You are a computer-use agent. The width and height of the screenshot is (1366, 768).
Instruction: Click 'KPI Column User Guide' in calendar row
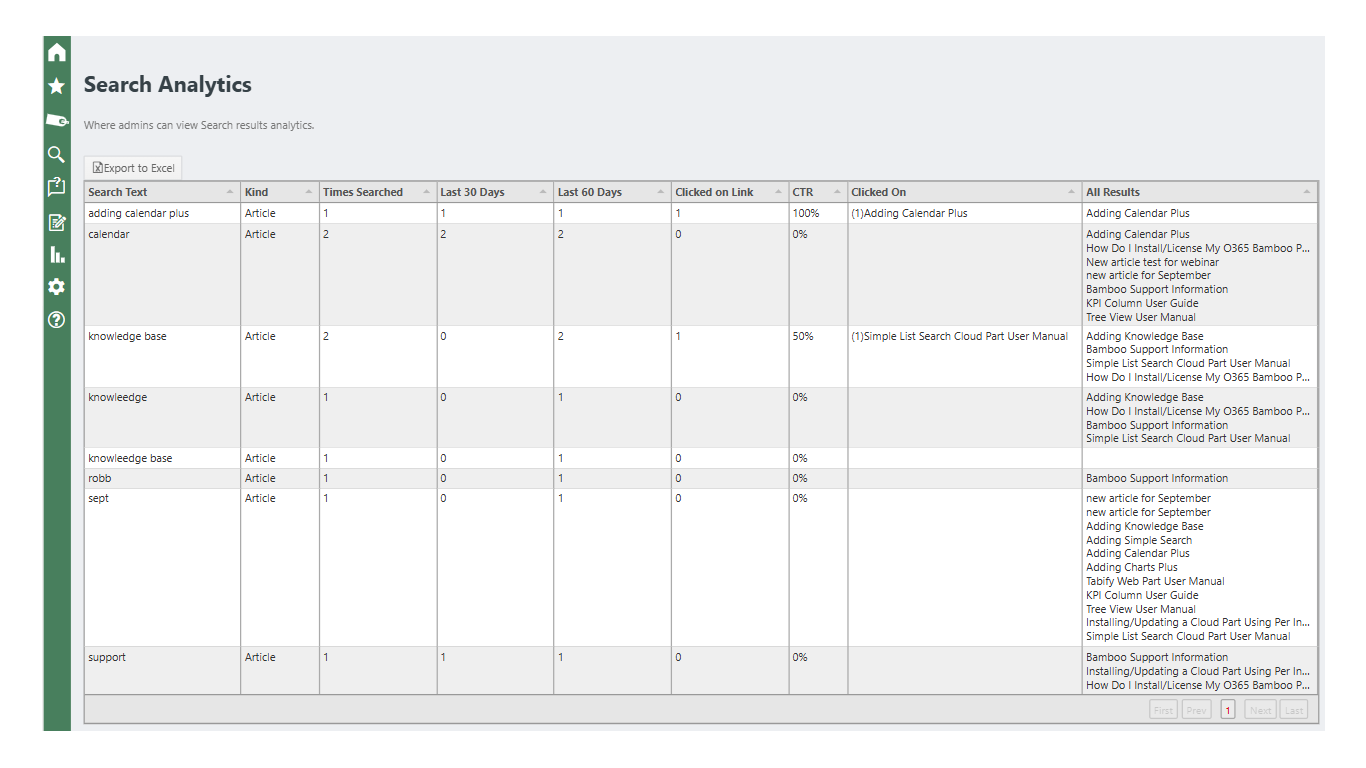[1142, 303]
